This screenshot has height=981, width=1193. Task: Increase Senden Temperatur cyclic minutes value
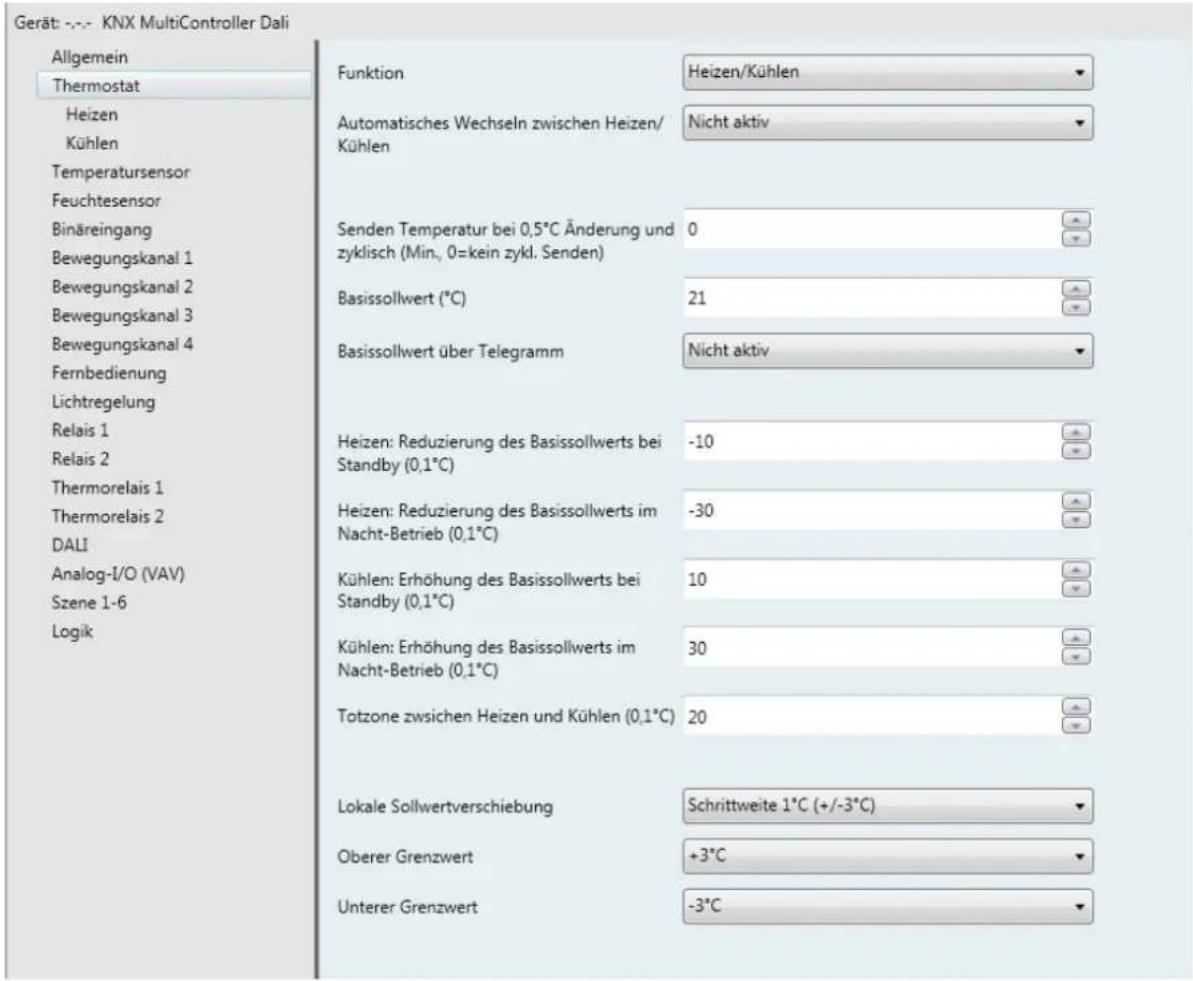pos(1076,220)
